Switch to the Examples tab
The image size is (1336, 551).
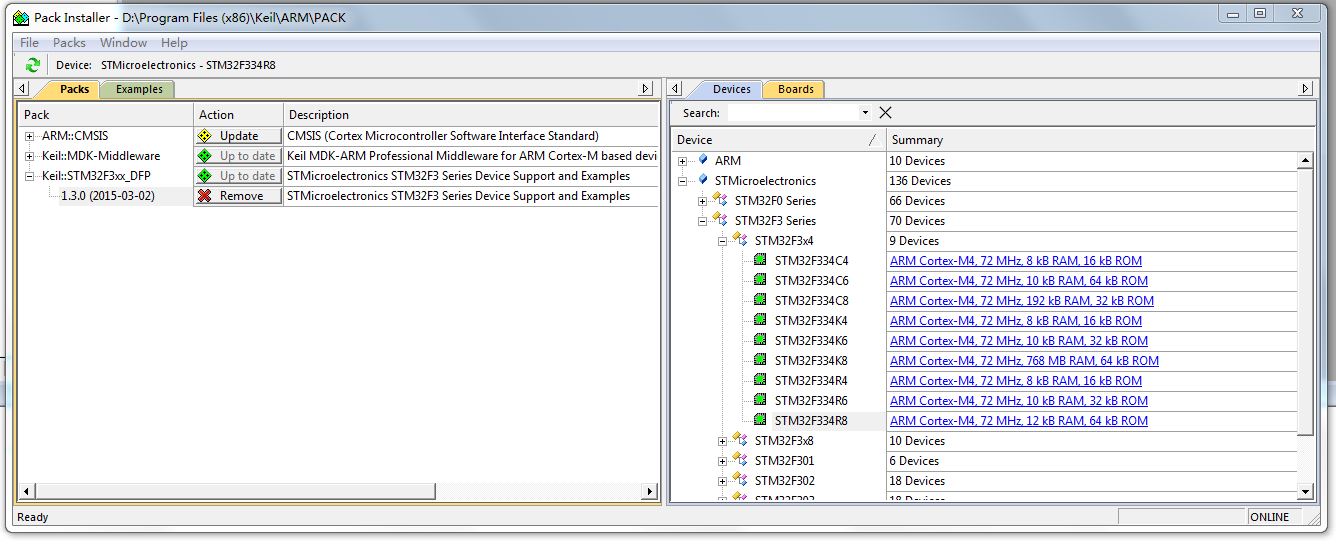click(x=139, y=89)
